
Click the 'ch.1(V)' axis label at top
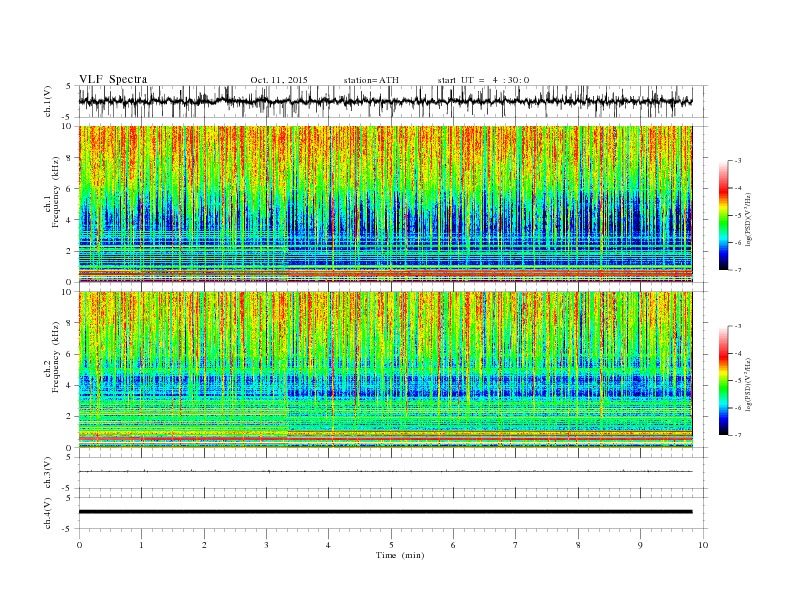pos(48,101)
